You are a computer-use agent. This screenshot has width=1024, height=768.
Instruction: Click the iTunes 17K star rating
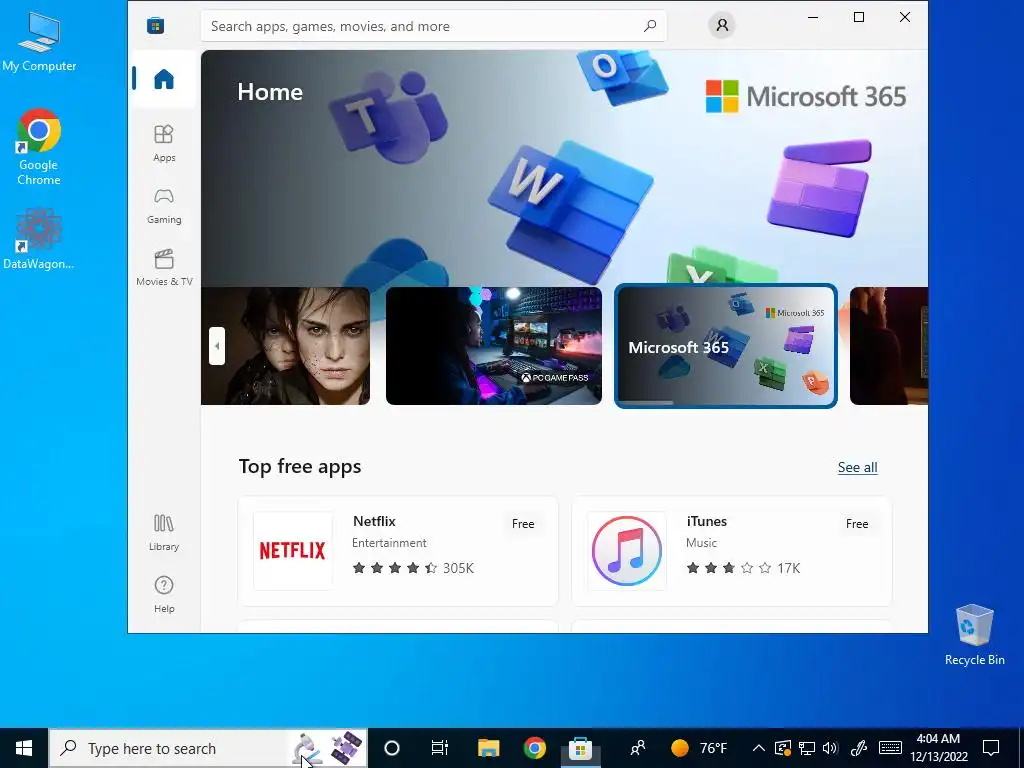pos(743,568)
